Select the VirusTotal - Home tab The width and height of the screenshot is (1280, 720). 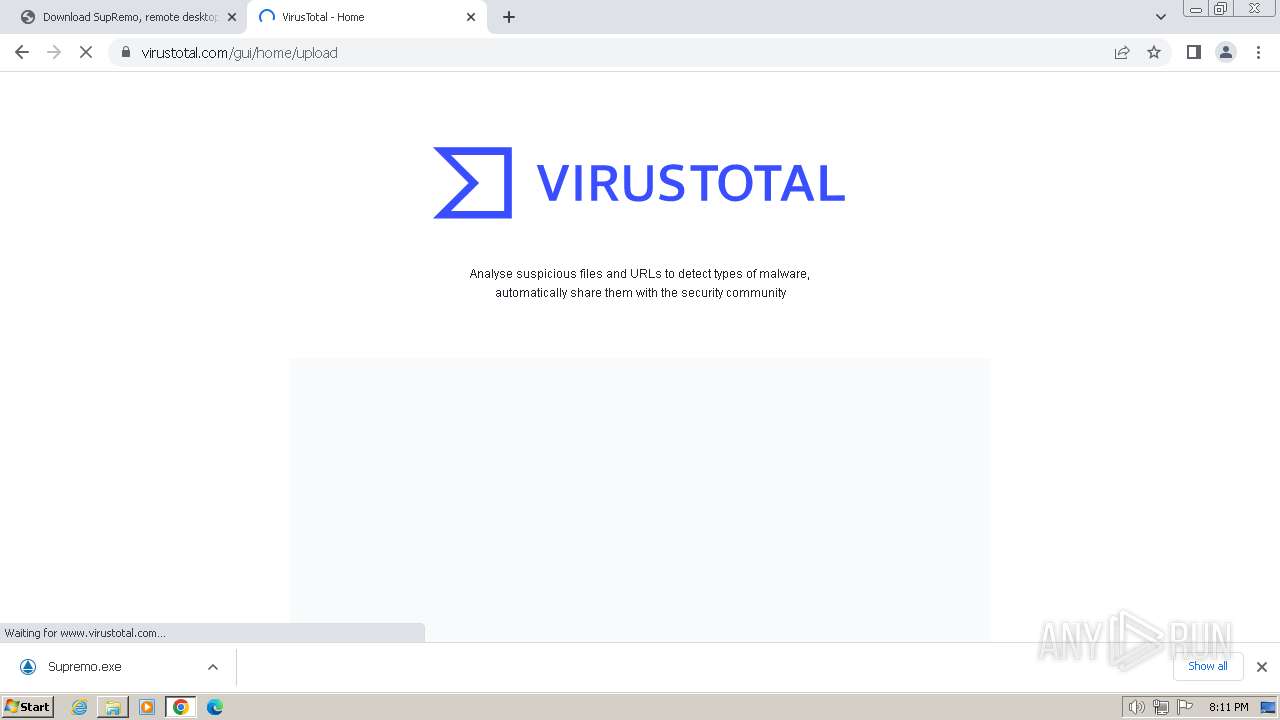pyautogui.click(x=367, y=17)
